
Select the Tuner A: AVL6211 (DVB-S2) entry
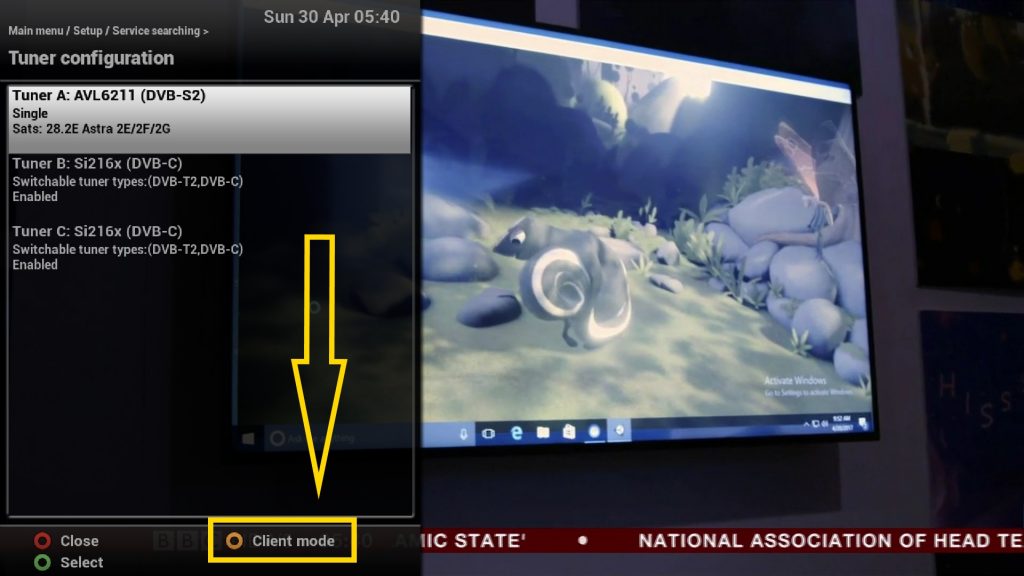(x=210, y=120)
